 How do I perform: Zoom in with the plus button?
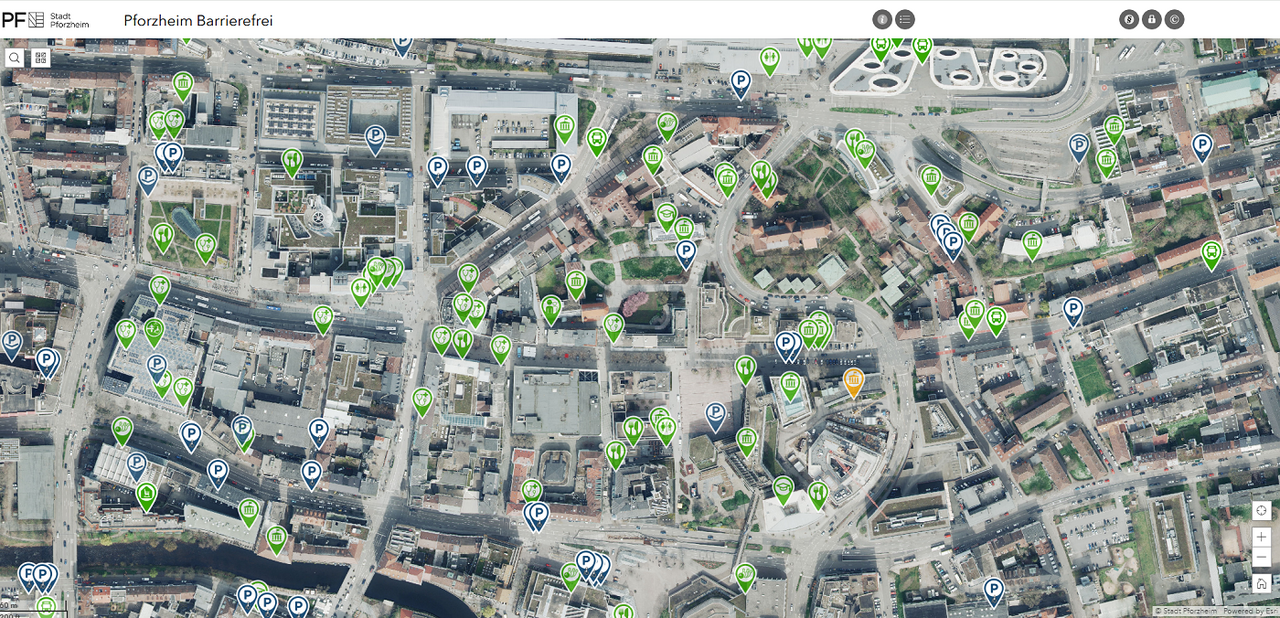coord(1261,536)
